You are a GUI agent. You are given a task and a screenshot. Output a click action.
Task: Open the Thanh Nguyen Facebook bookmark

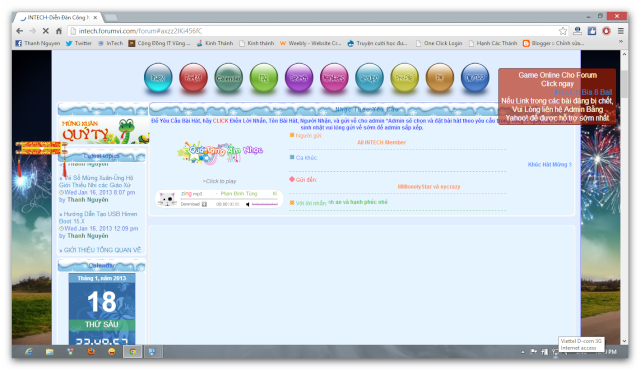38,43
